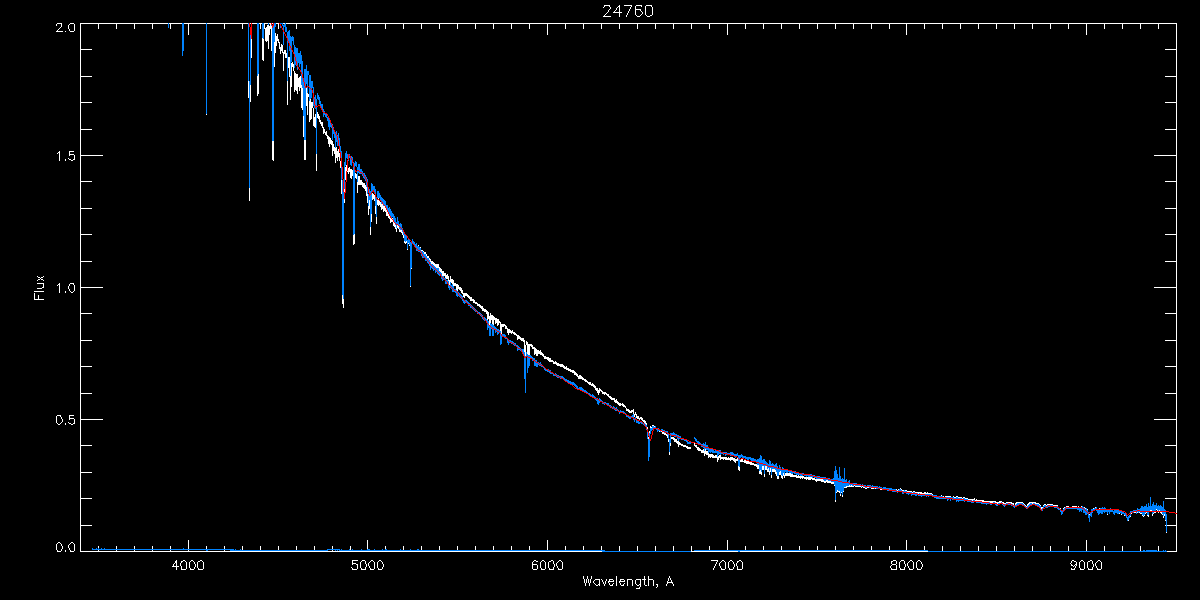Click x-axis tick label "4000"
Screen dimensions: 1200x600
[188, 564]
